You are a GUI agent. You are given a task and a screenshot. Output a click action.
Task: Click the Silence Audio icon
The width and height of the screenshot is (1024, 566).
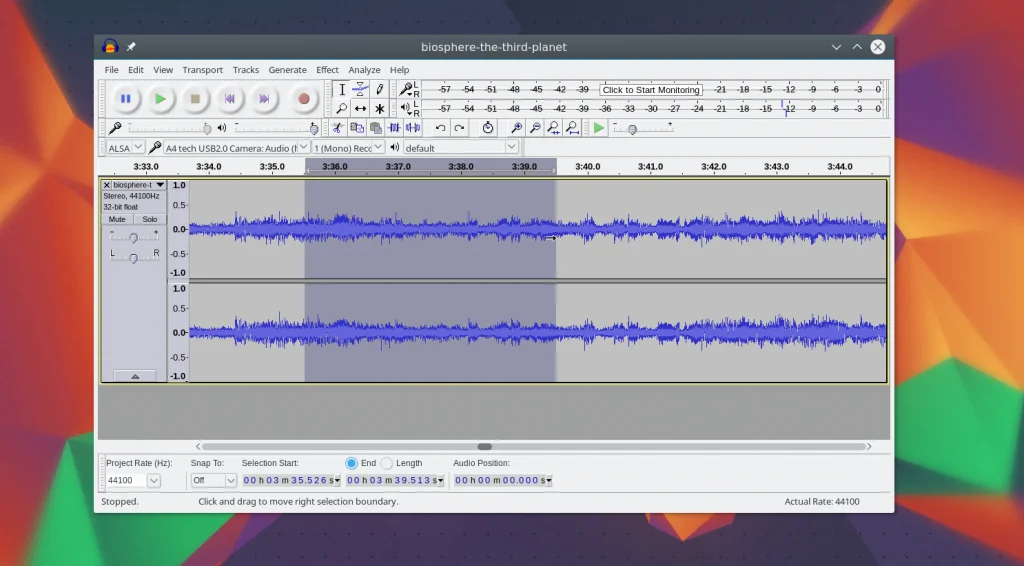tap(413, 128)
